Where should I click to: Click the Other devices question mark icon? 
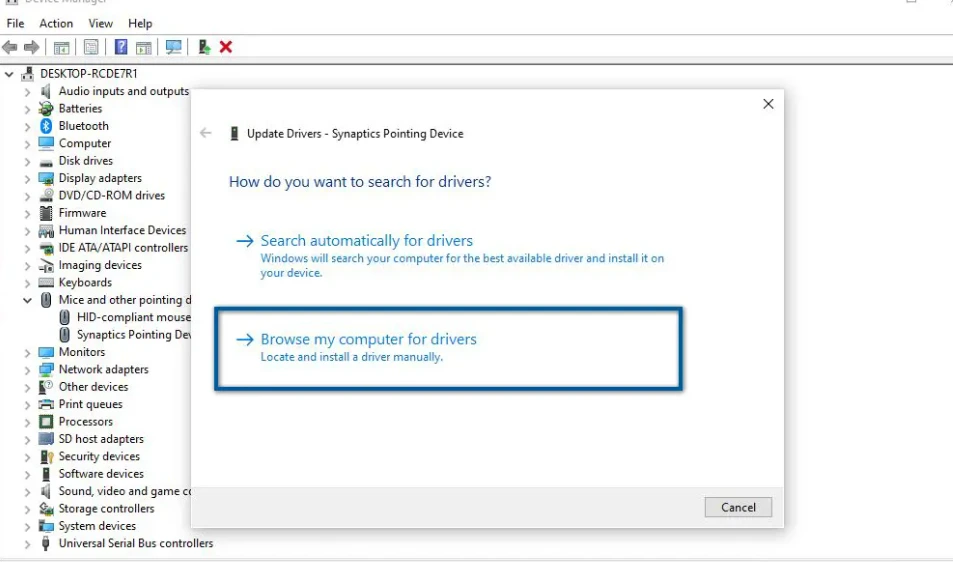tap(46, 387)
